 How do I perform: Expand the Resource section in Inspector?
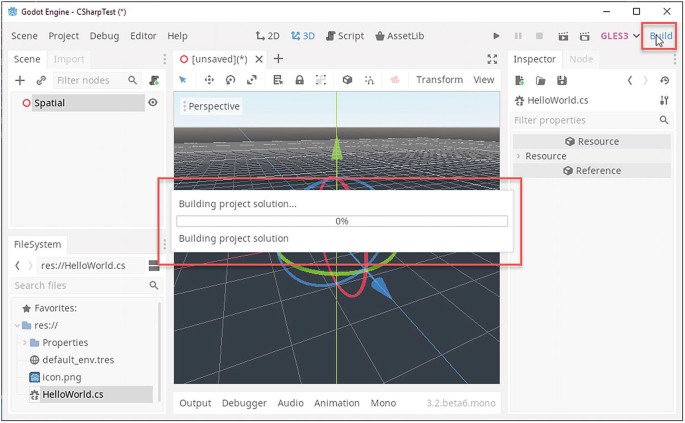pos(519,156)
